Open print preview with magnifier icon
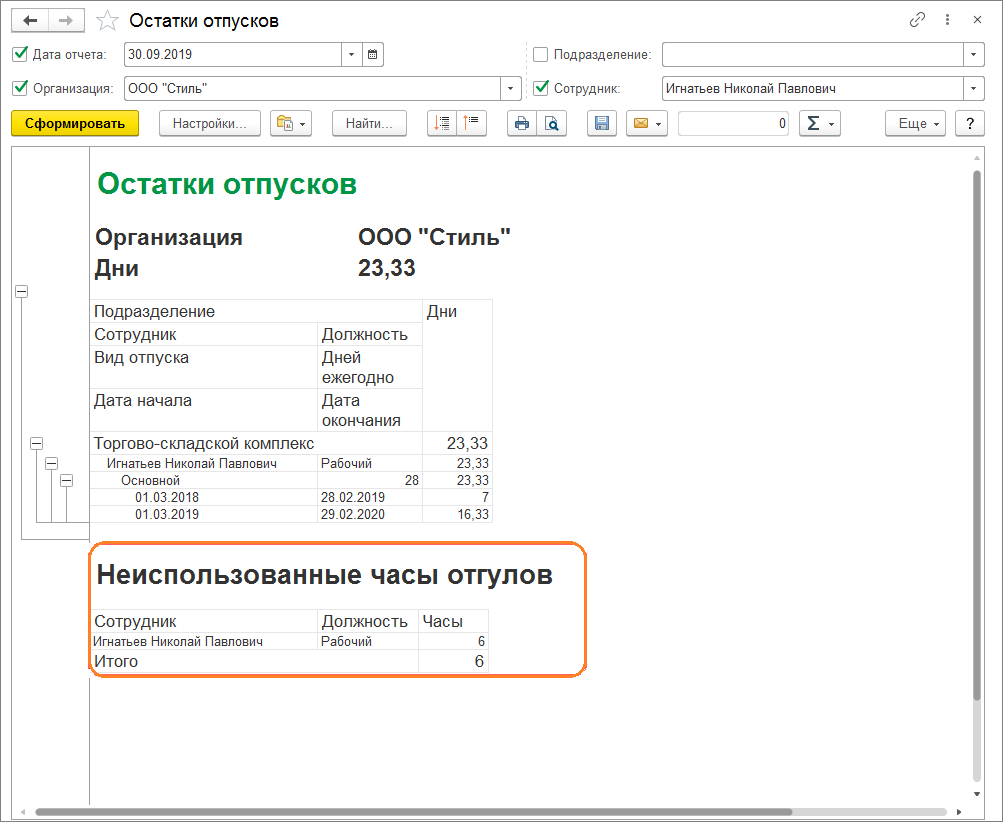 pos(551,124)
